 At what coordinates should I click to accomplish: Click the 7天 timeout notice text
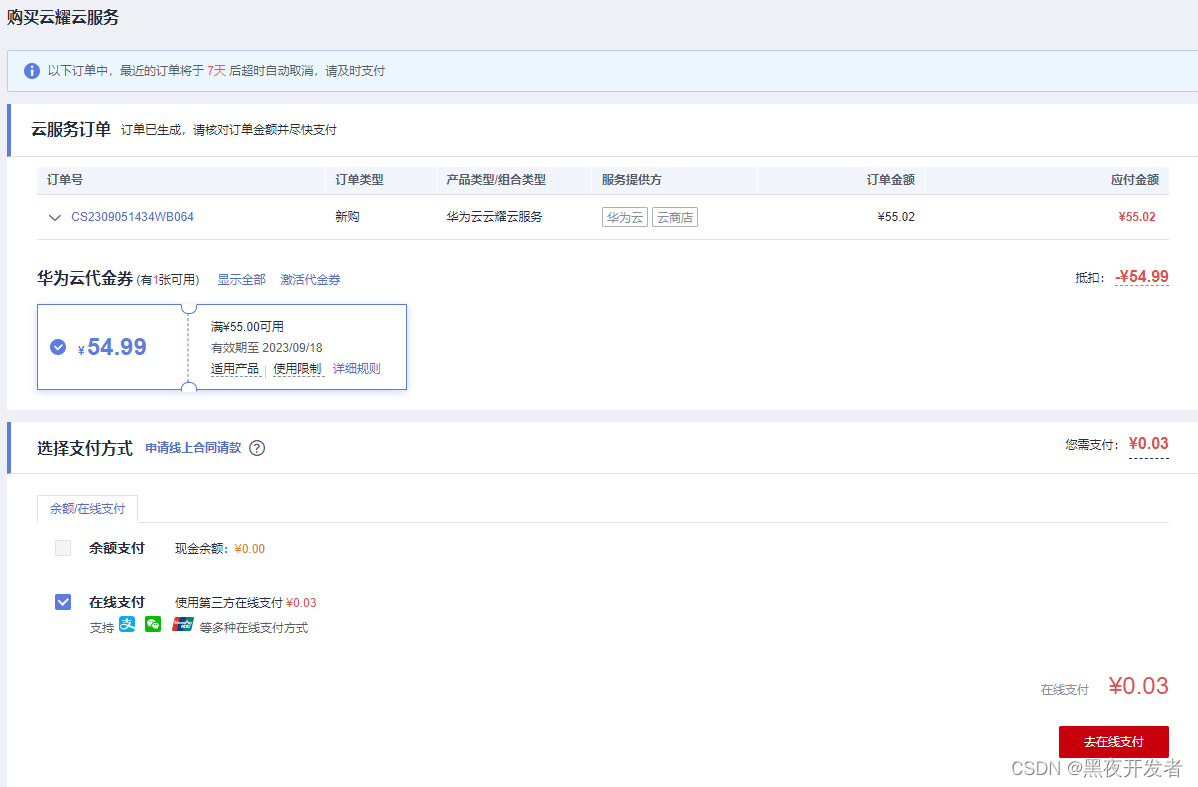pos(216,71)
